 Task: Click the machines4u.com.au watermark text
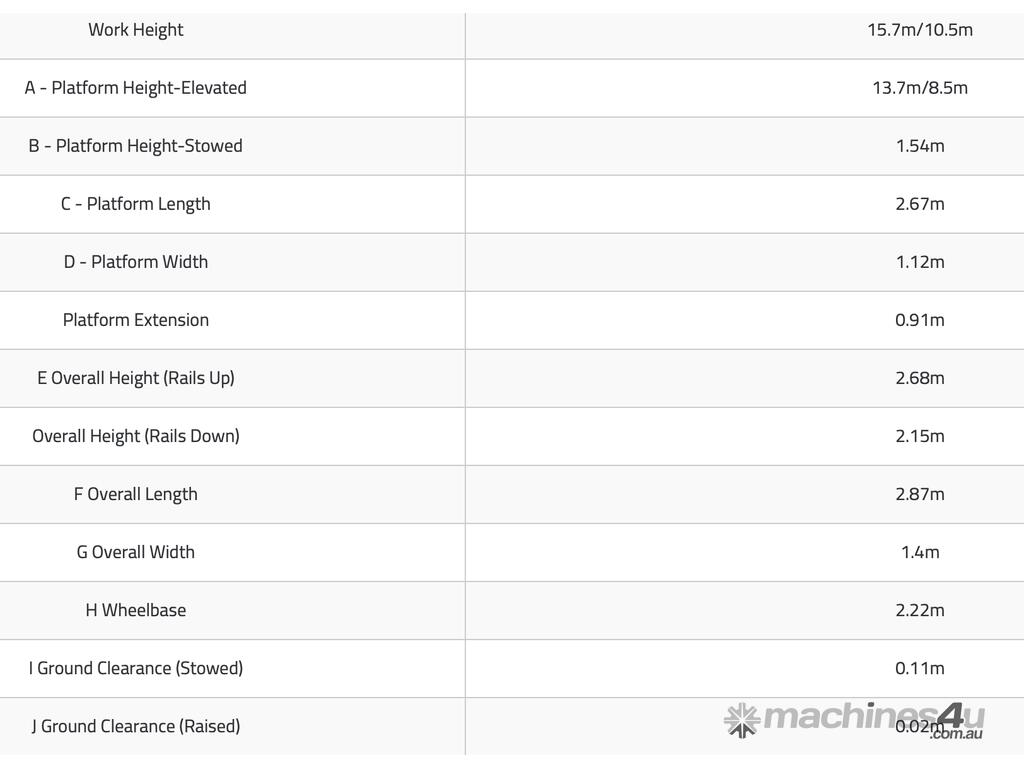(x=873, y=717)
